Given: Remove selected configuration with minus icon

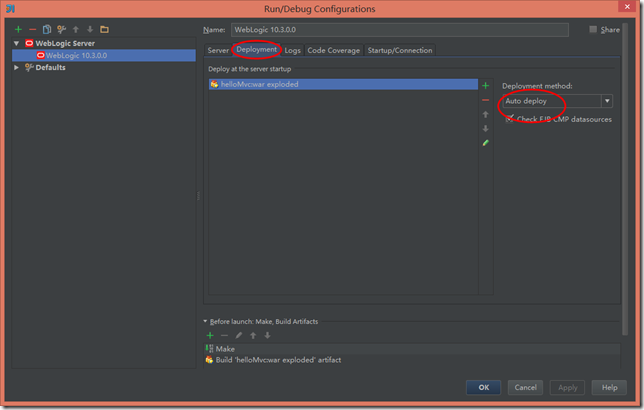Looking at the screenshot, I should click(32, 30).
